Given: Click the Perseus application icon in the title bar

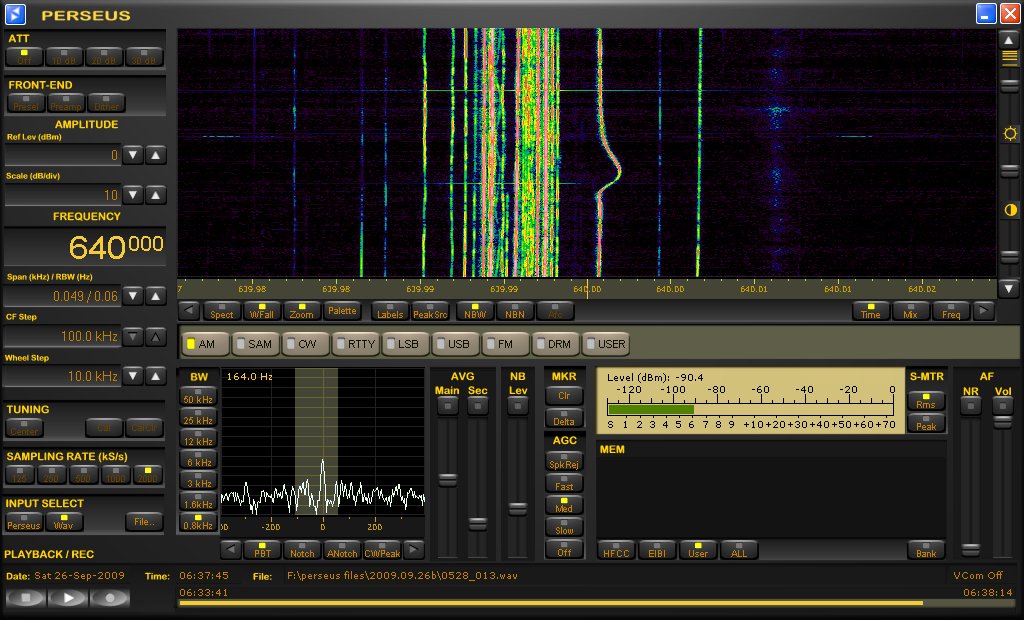Looking at the screenshot, I should (x=15, y=14).
